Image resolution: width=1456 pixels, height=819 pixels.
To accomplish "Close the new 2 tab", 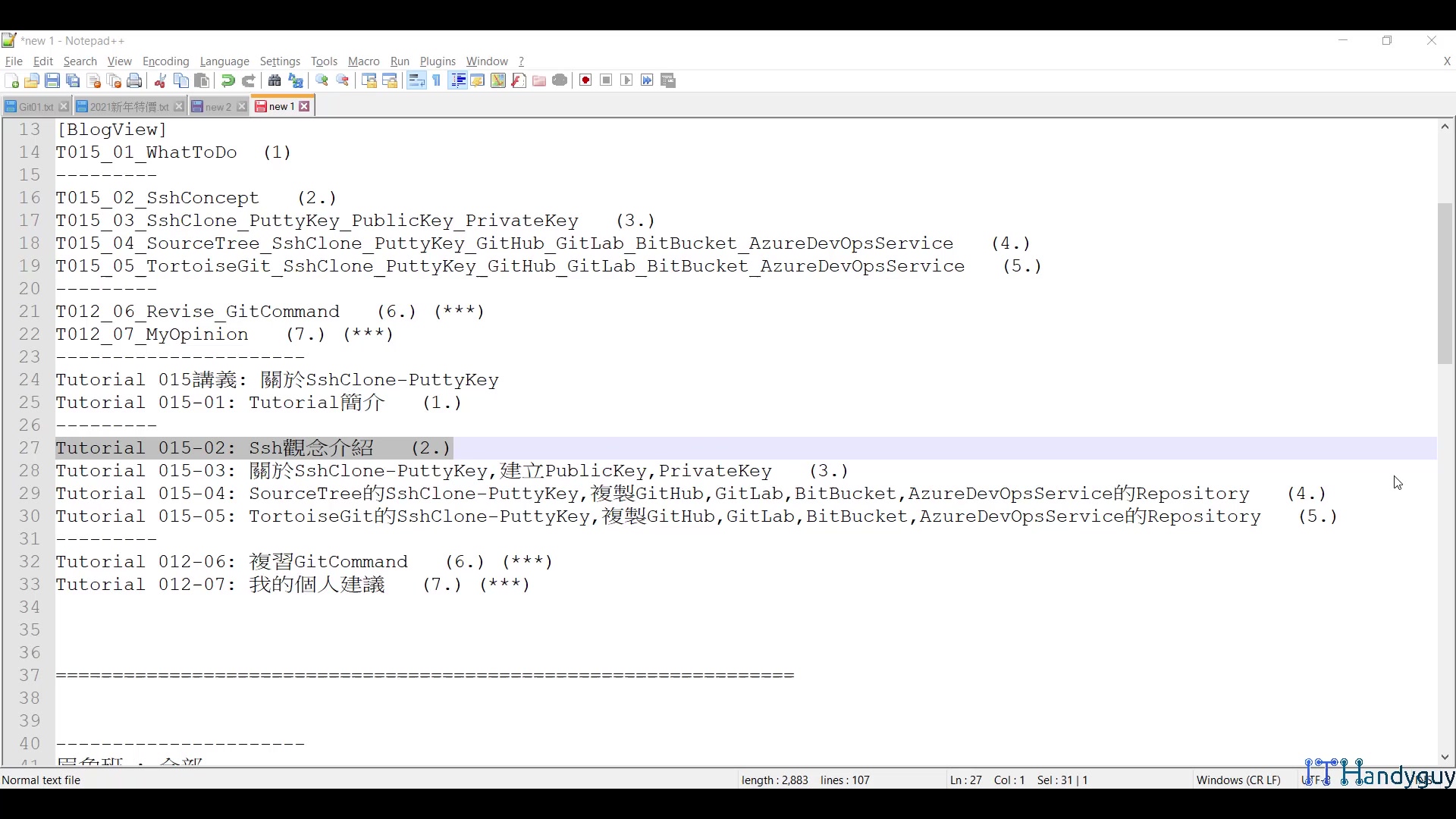I will [242, 107].
